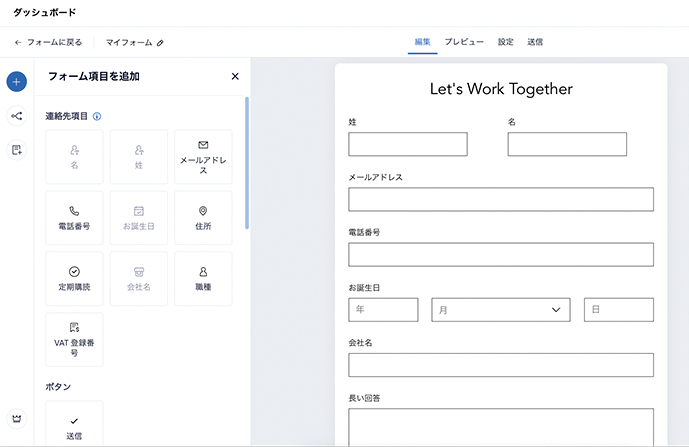Click the ボタン section heading

pyautogui.click(x=58, y=387)
